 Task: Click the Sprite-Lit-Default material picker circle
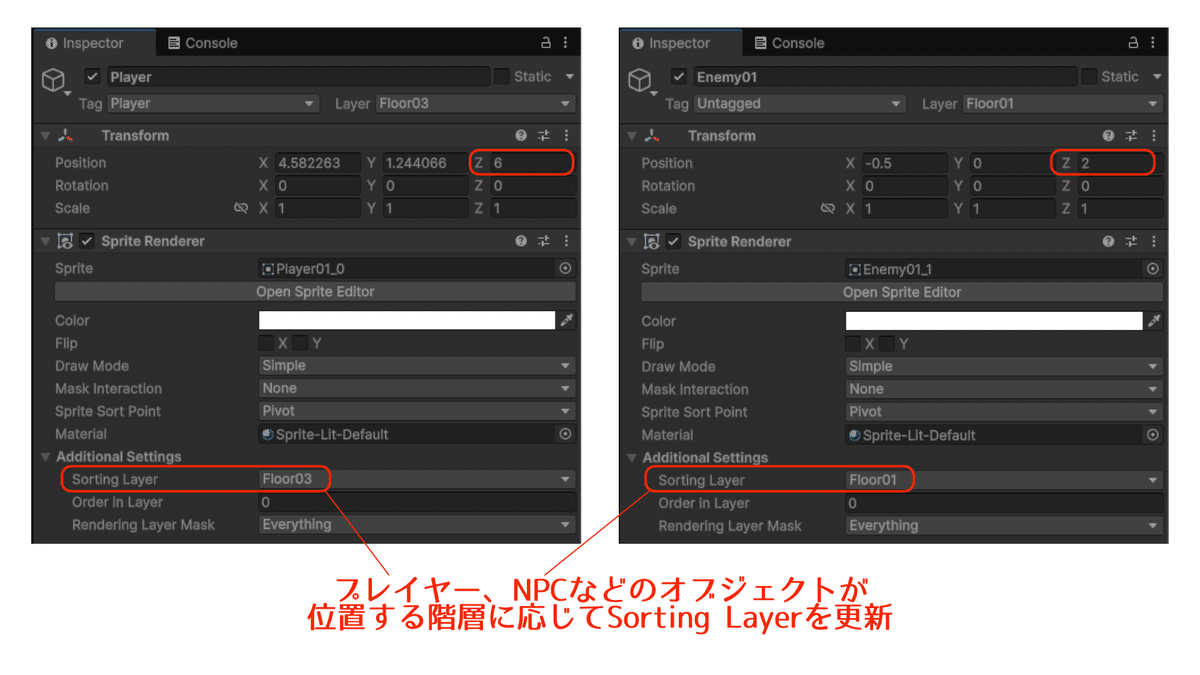click(565, 433)
